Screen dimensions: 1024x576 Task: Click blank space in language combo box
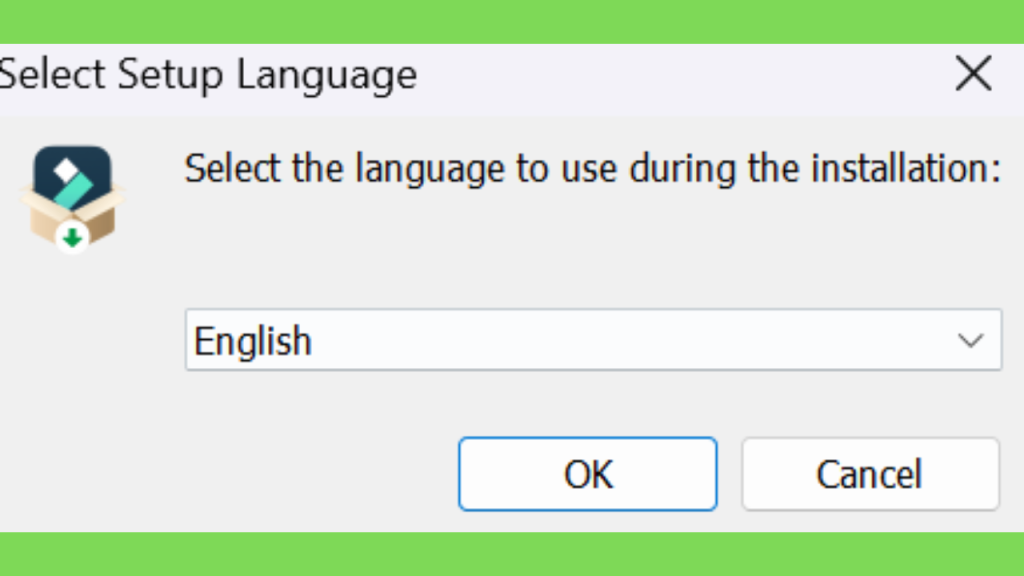click(x=627, y=340)
